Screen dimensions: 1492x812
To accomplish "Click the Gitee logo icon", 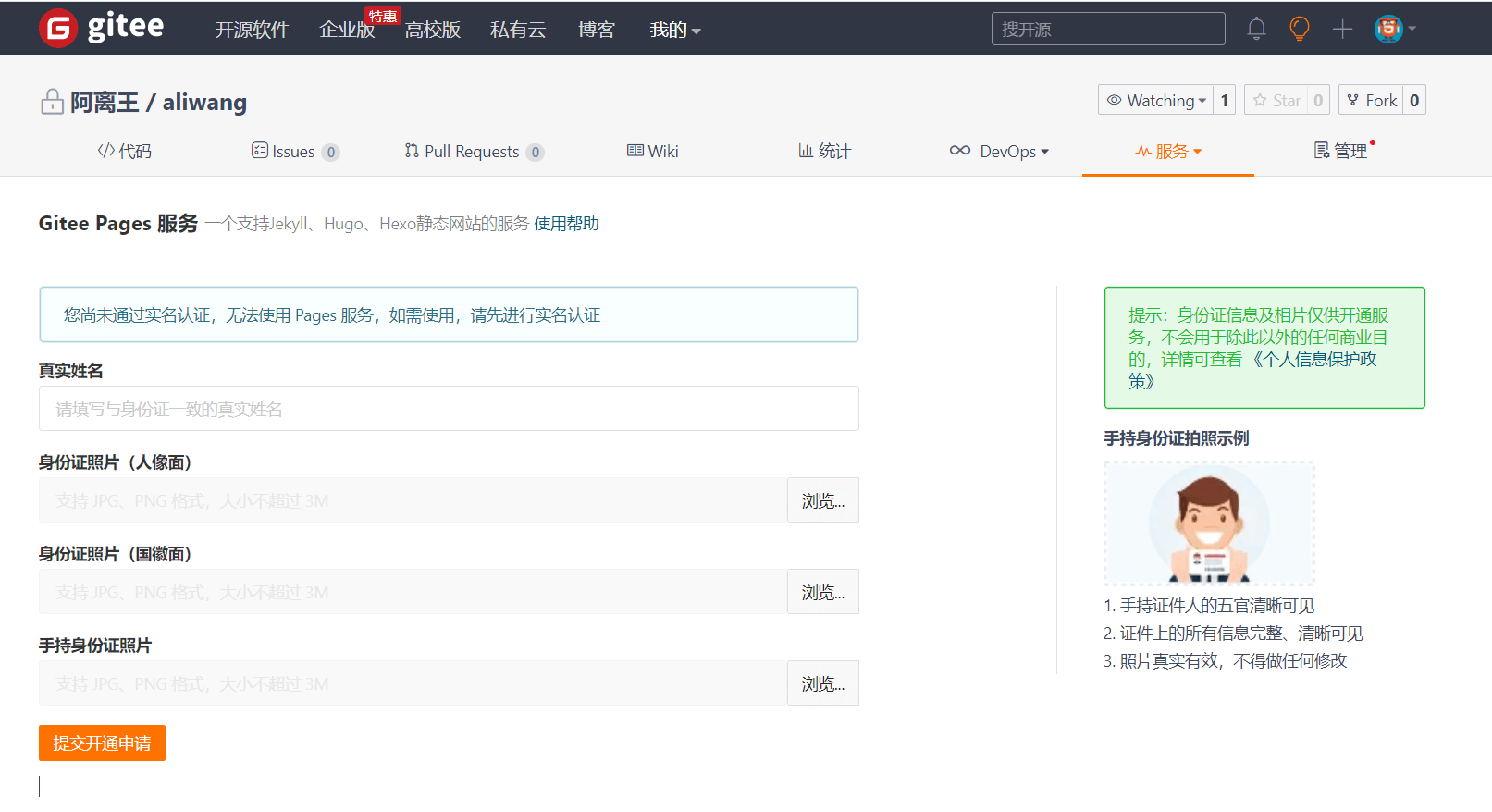I will tap(58, 28).
